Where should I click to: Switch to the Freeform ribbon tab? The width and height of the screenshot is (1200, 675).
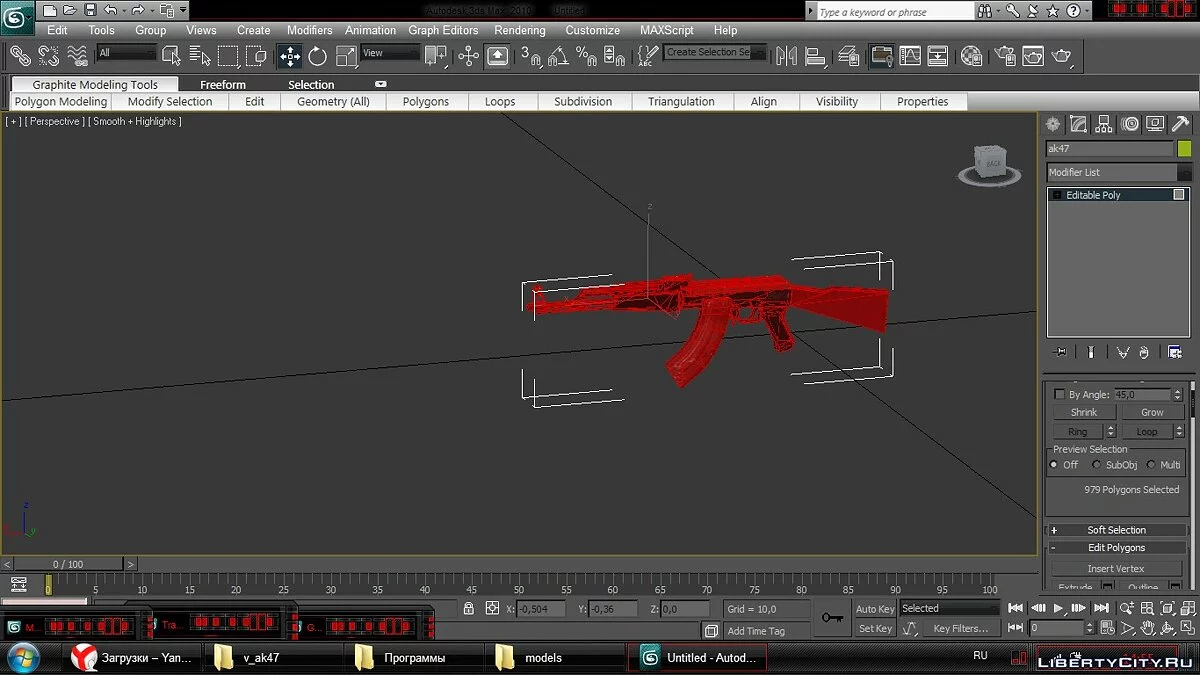(x=222, y=85)
